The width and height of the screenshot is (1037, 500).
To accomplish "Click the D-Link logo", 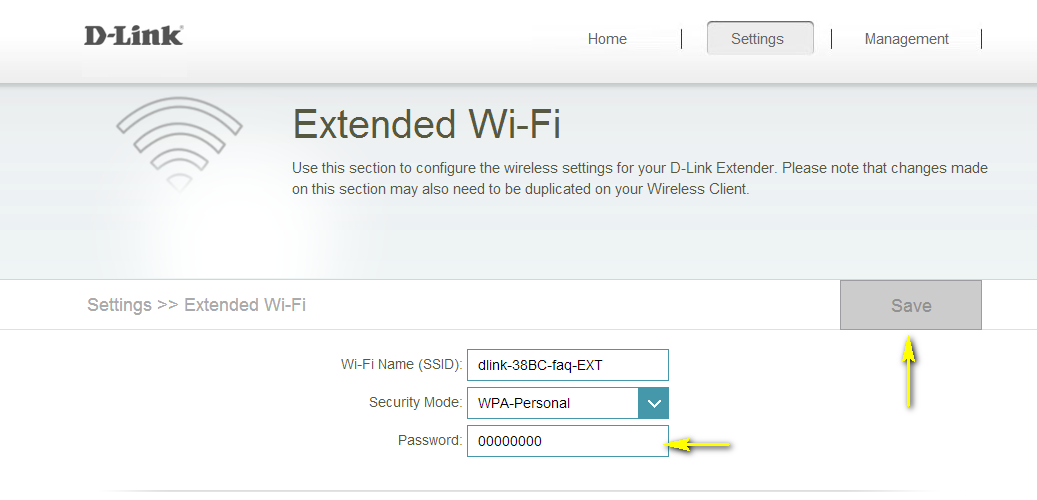I will [133, 36].
